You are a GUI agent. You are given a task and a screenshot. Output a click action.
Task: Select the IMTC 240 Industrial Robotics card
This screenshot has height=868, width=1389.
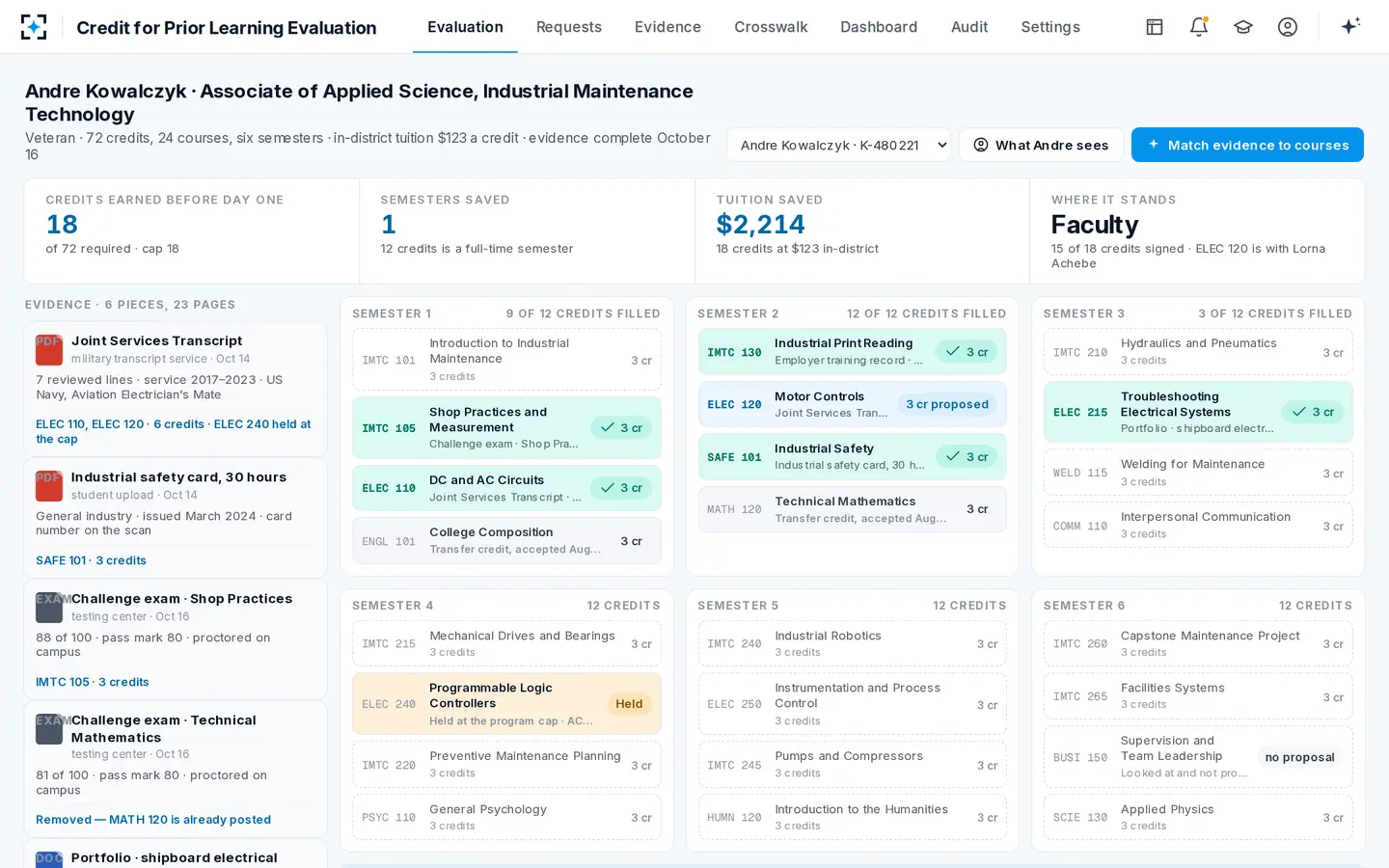(x=852, y=644)
